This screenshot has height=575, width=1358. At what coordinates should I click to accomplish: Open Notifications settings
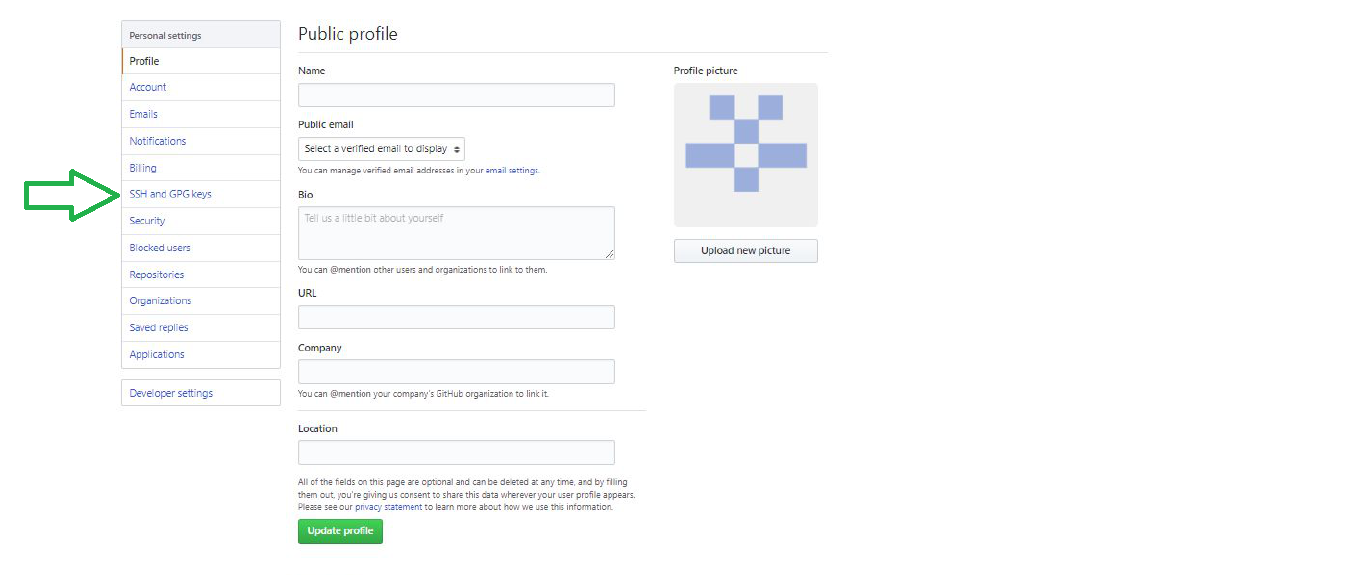pyautogui.click(x=158, y=141)
